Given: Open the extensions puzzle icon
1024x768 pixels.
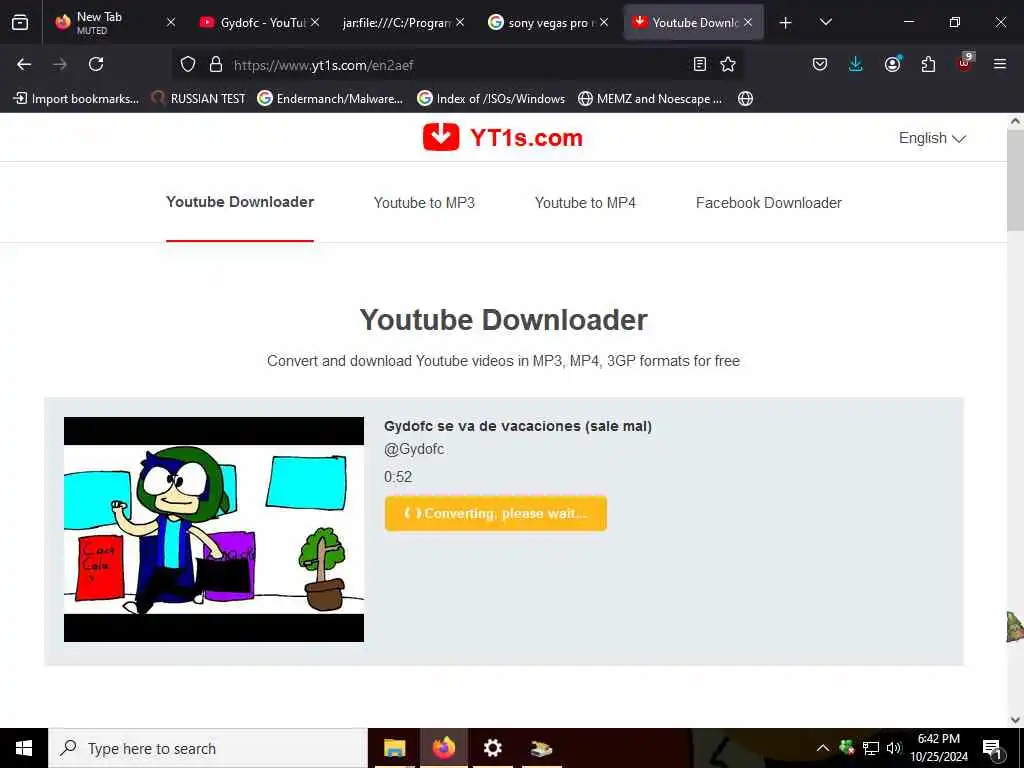Looking at the screenshot, I should pos(928,64).
